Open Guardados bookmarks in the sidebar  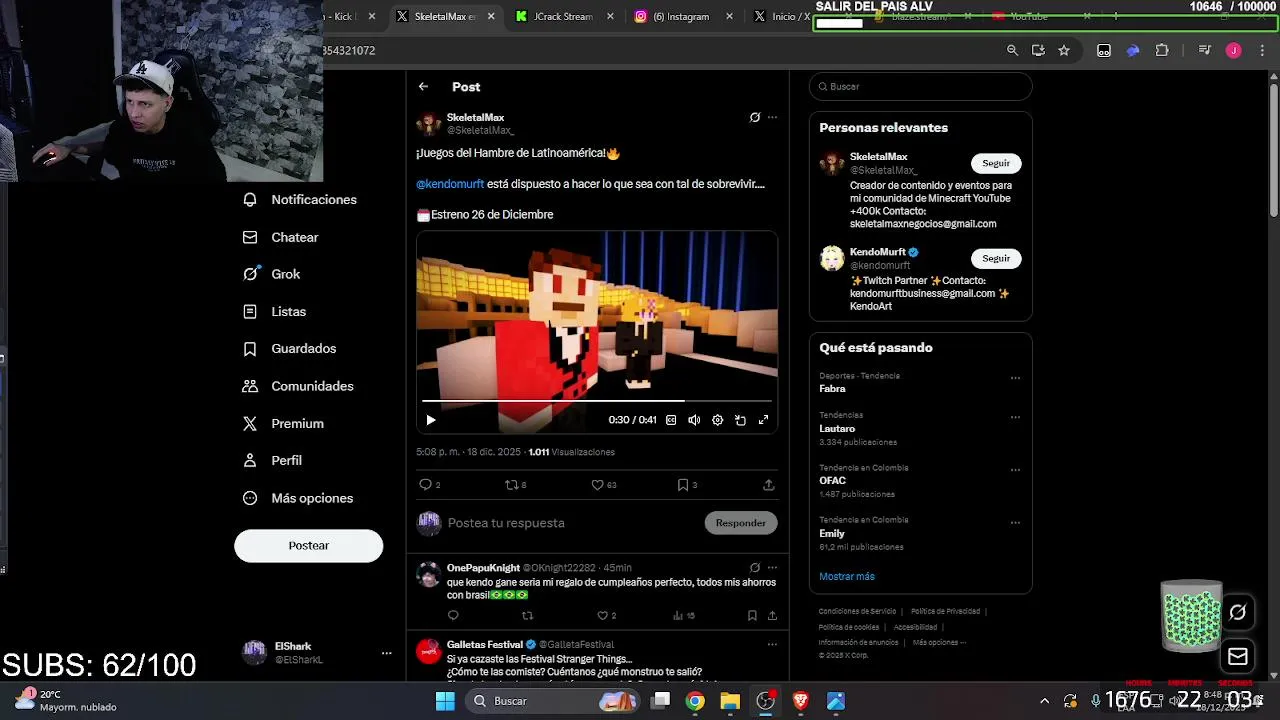290,348
